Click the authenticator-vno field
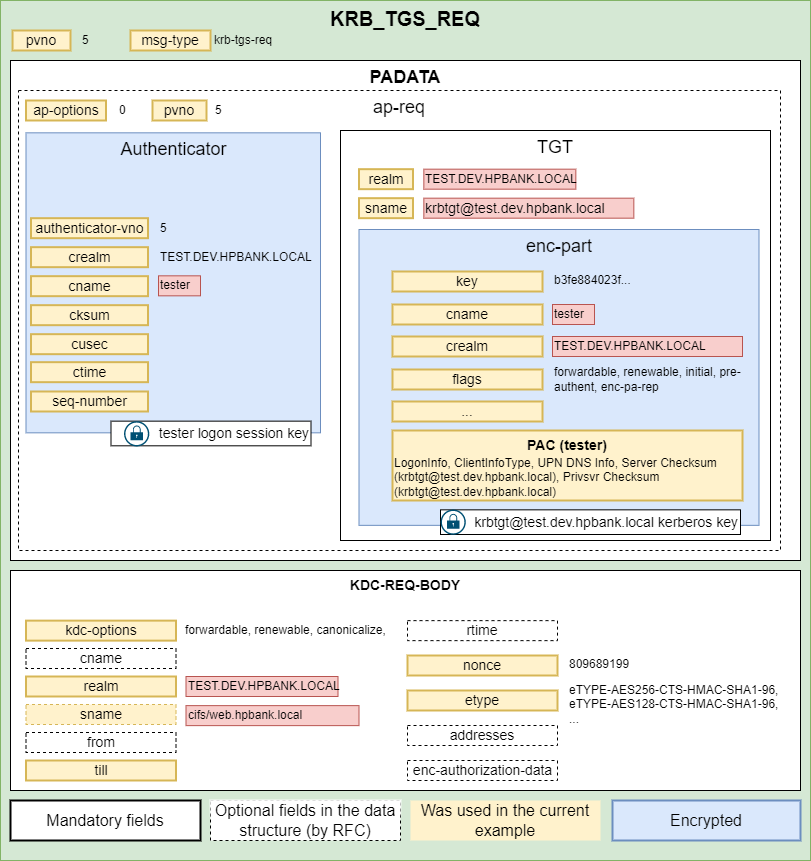This screenshot has width=811, height=861. click(x=90, y=228)
